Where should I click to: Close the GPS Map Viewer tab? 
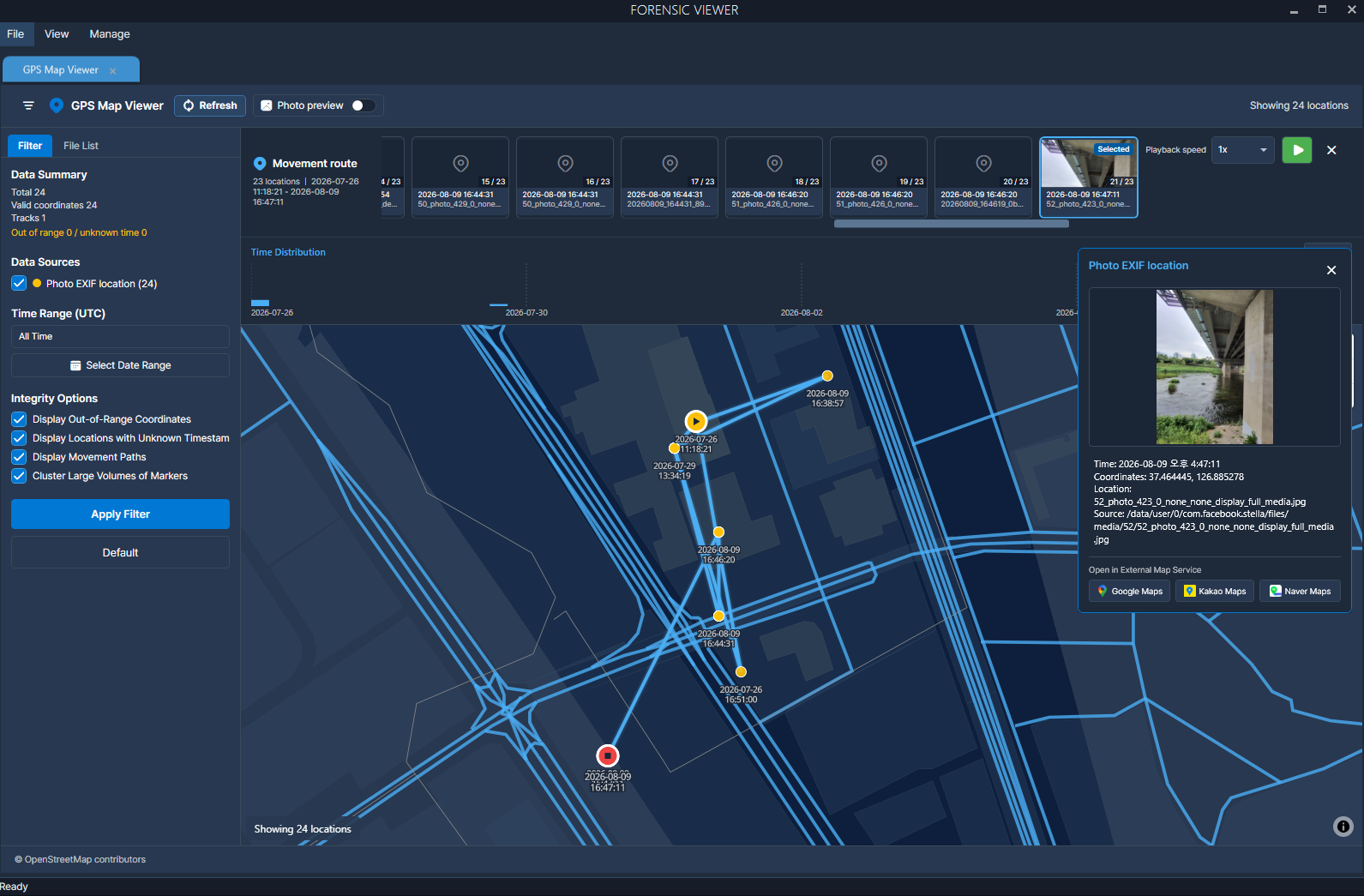click(x=113, y=71)
